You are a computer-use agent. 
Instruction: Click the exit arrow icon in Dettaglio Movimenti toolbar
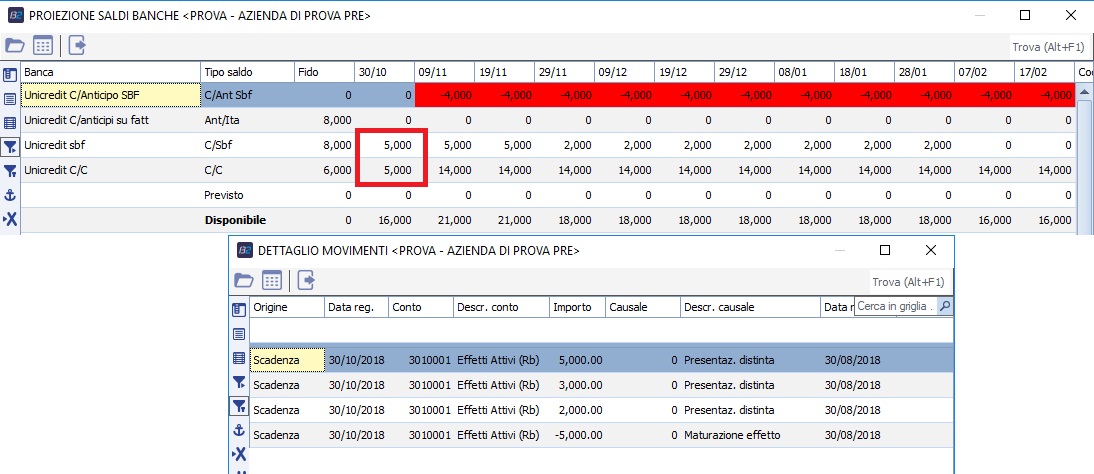pyautogui.click(x=306, y=281)
